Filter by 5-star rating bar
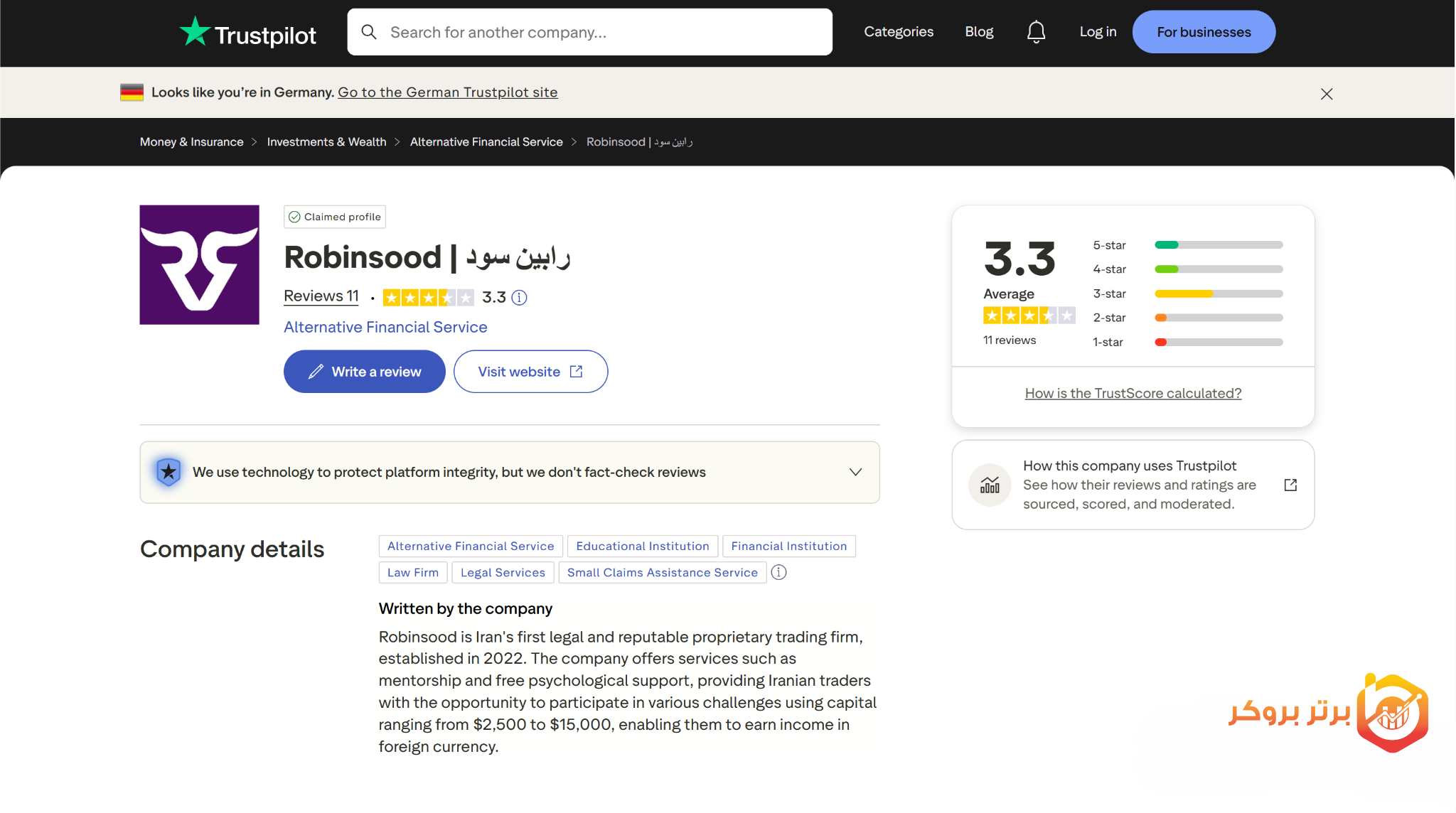This screenshot has width=1456, height=813. pos(1188,245)
